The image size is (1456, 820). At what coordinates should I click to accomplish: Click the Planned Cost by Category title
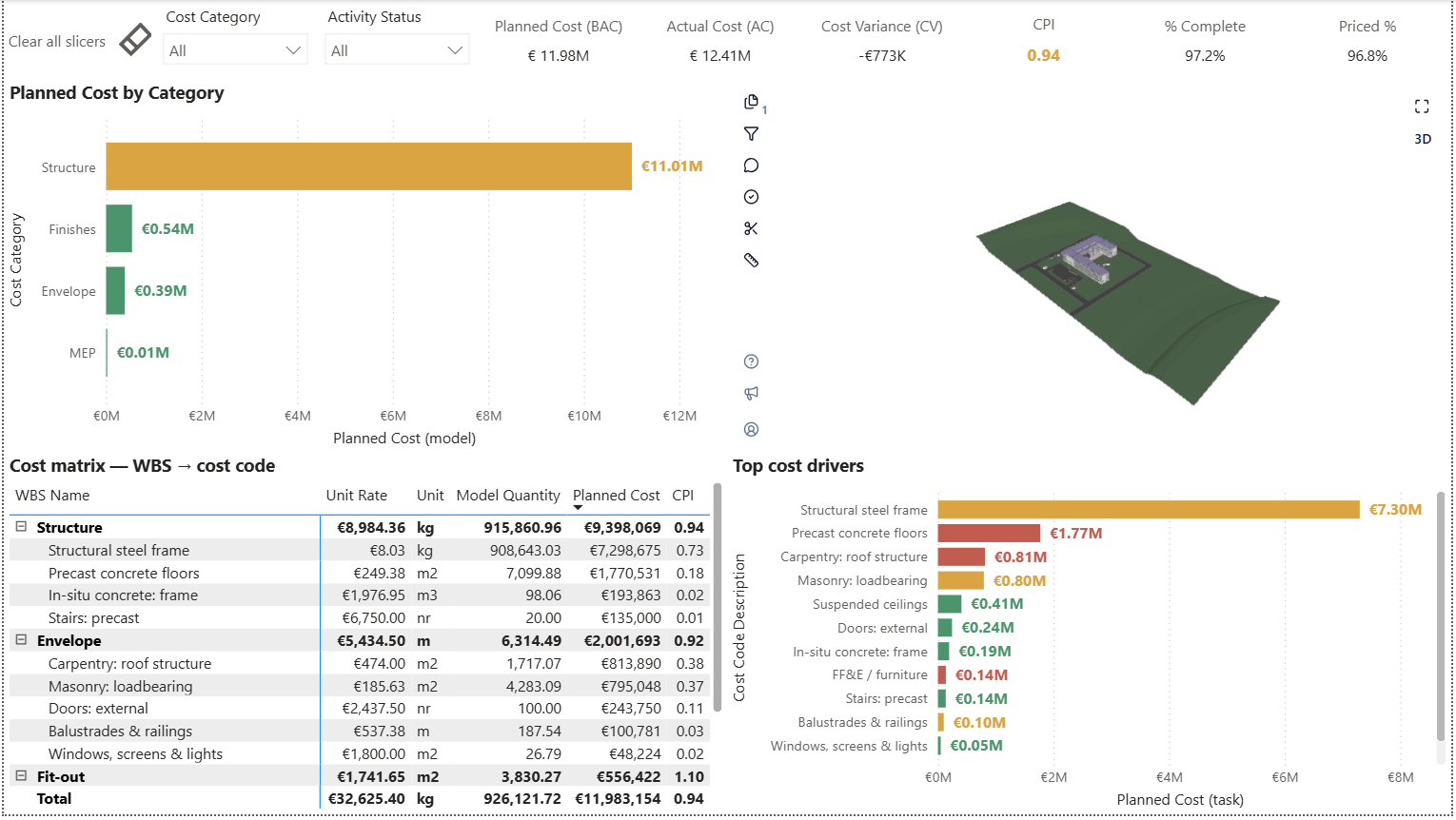tap(117, 93)
